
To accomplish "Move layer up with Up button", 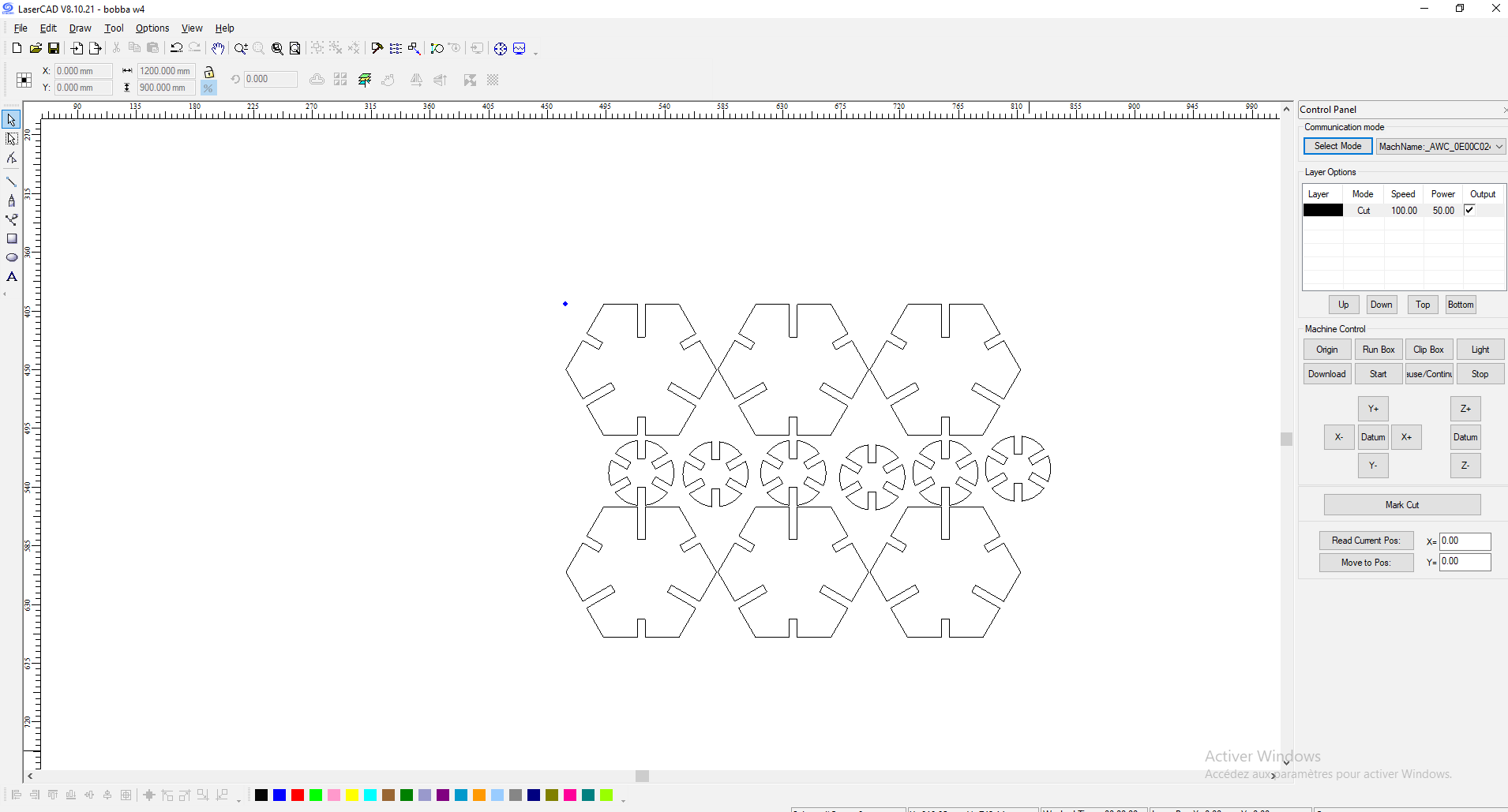I will (x=1343, y=305).
